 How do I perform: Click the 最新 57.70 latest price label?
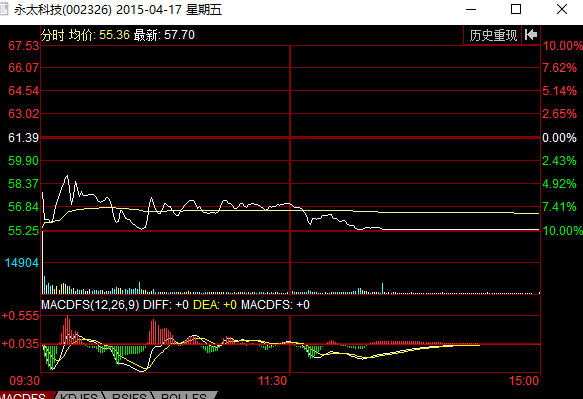164,35
